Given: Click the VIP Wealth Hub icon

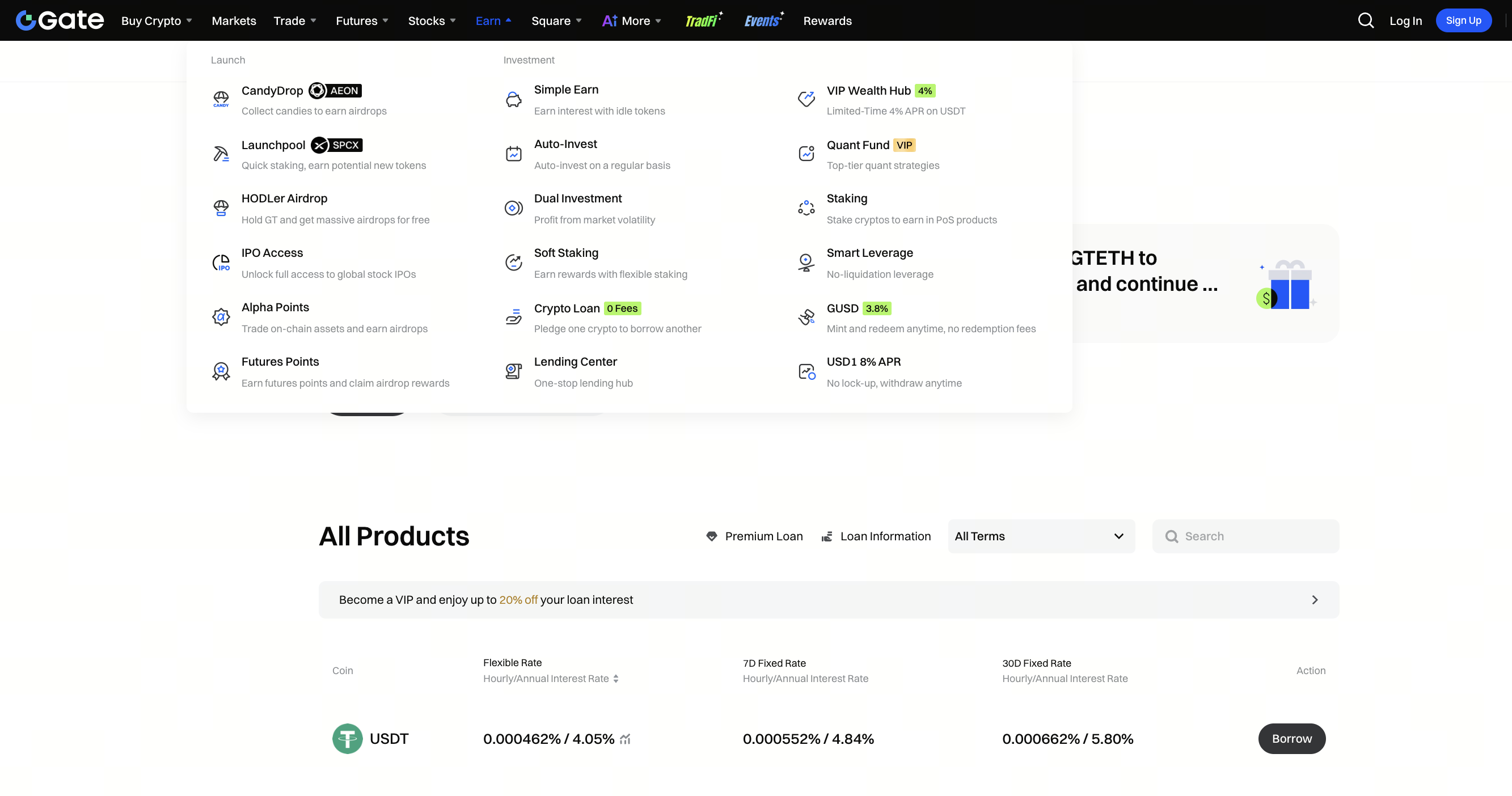Looking at the screenshot, I should (806, 99).
